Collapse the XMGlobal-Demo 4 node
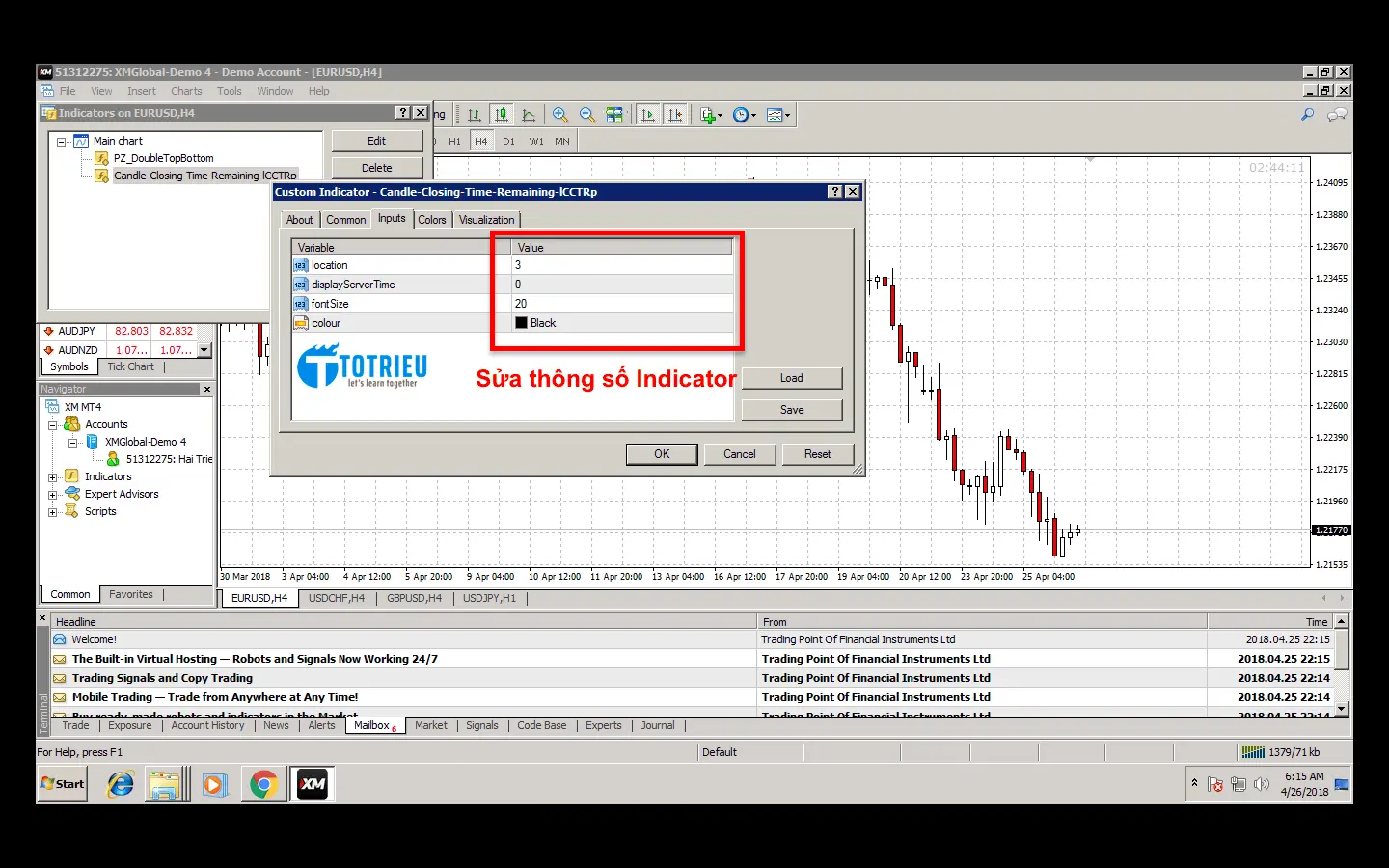 click(72, 443)
